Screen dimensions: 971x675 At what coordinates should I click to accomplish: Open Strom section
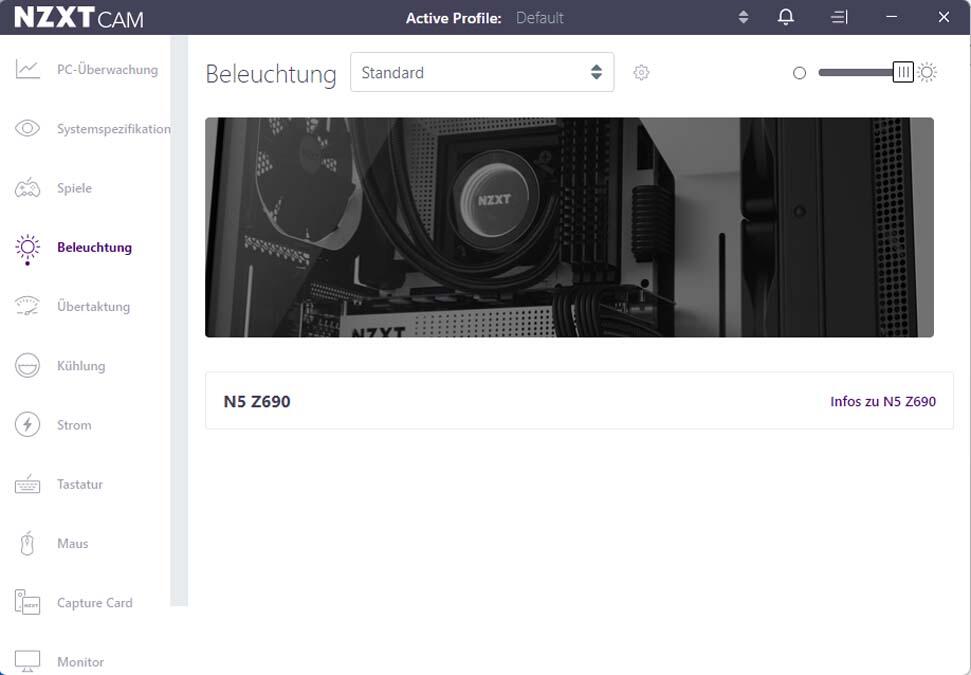tap(74, 425)
